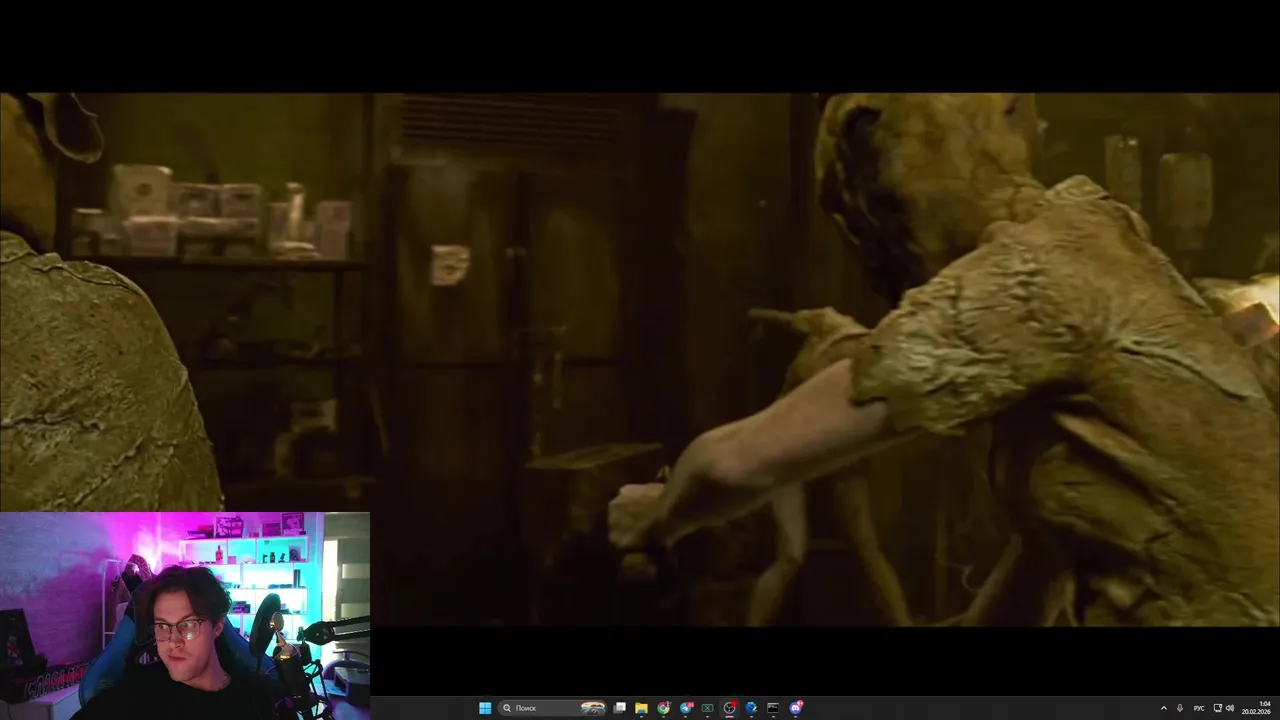Image resolution: width=1280 pixels, height=720 pixels.
Task: Click the microphone icon in system tray
Action: [x=1180, y=708]
